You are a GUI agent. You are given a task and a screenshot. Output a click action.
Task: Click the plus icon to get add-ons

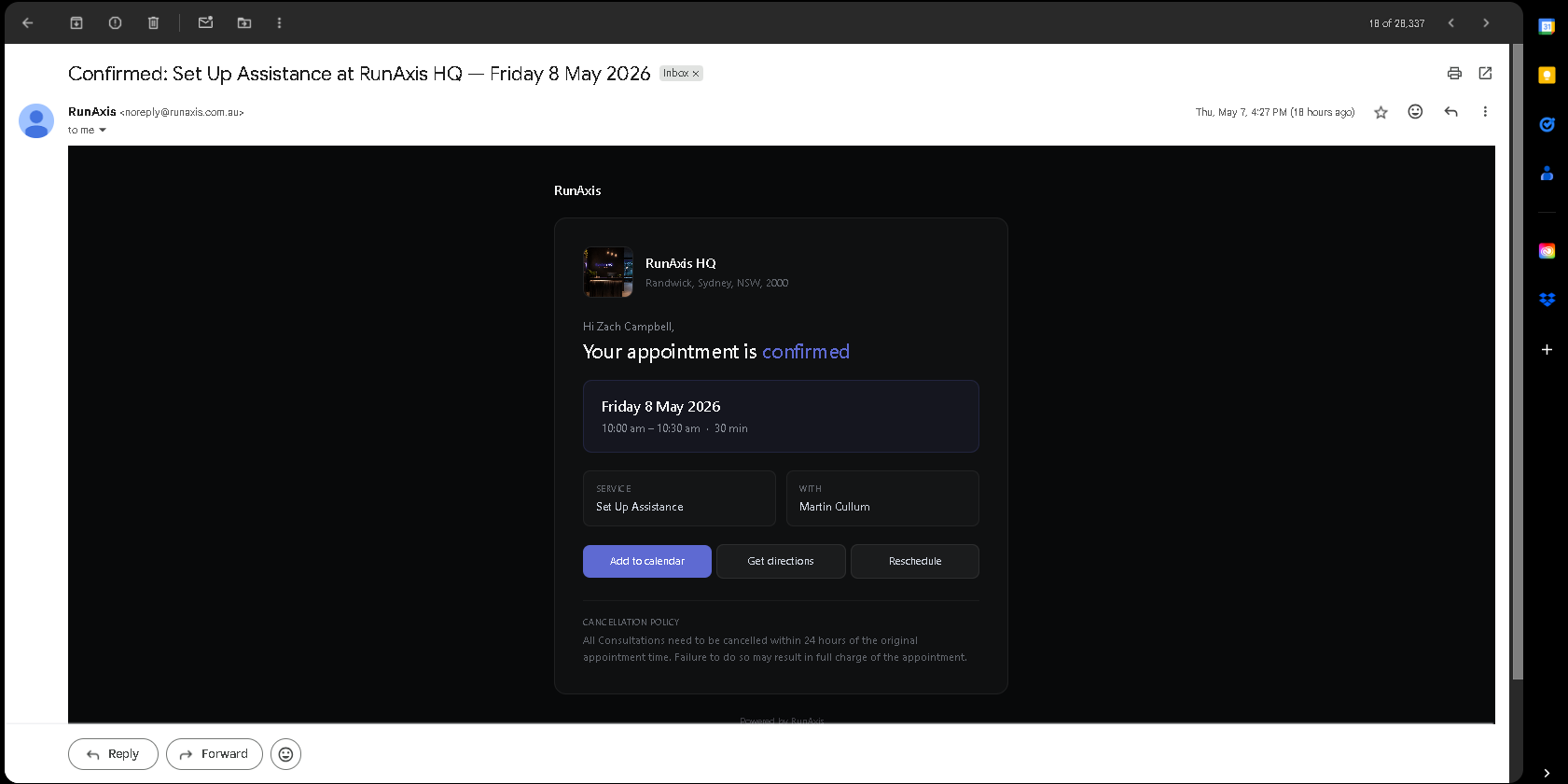click(x=1547, y=350)
